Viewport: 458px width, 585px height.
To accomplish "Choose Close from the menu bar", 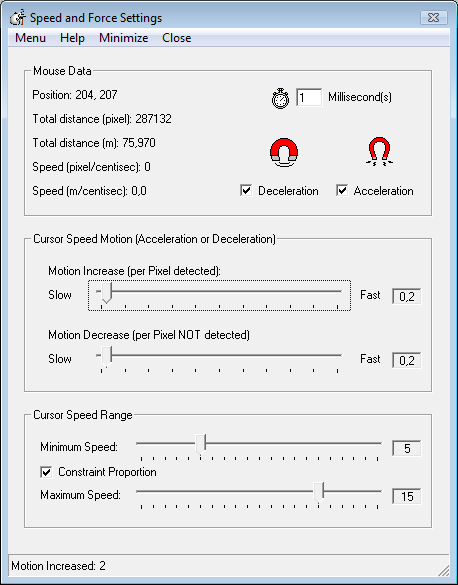I will point(176,38).
